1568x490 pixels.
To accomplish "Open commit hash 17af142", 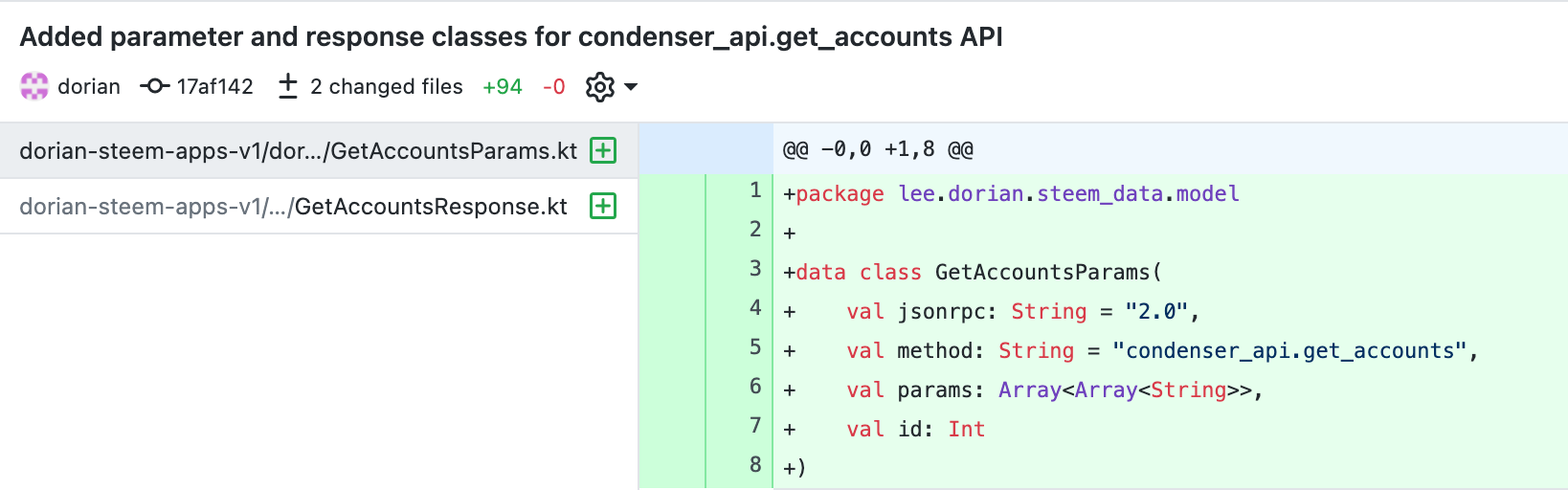I will click(x=214, y=87).
